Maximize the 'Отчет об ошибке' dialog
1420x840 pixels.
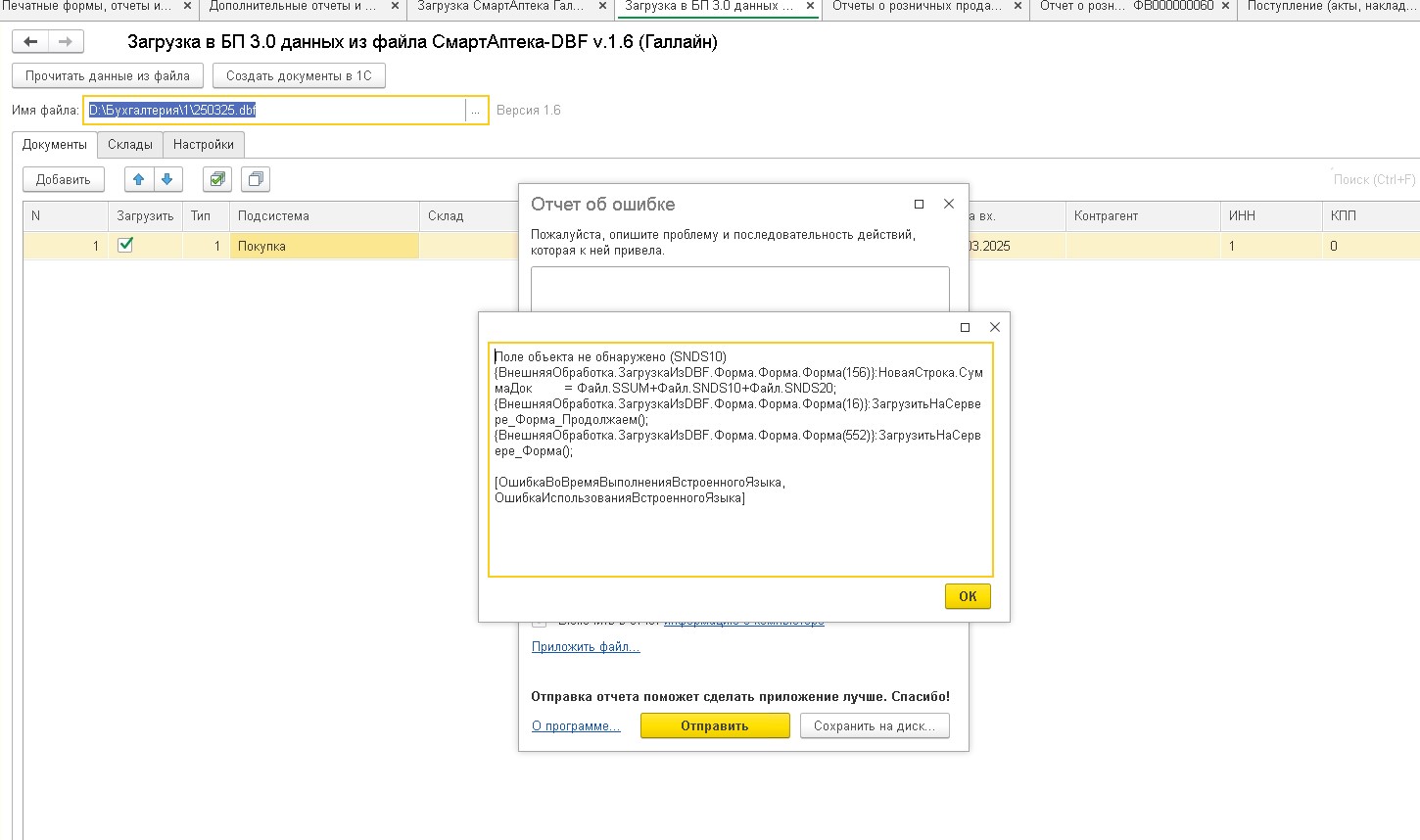click(919, 204)
